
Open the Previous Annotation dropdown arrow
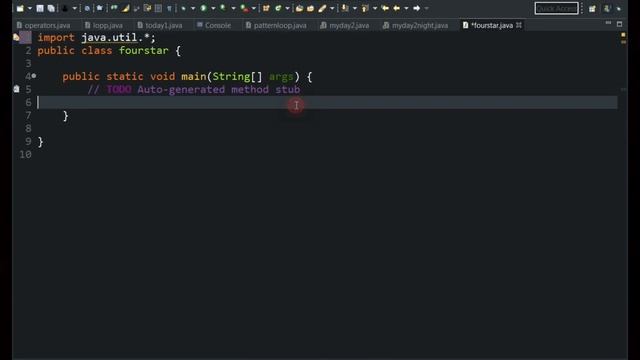tap(375, 8)
